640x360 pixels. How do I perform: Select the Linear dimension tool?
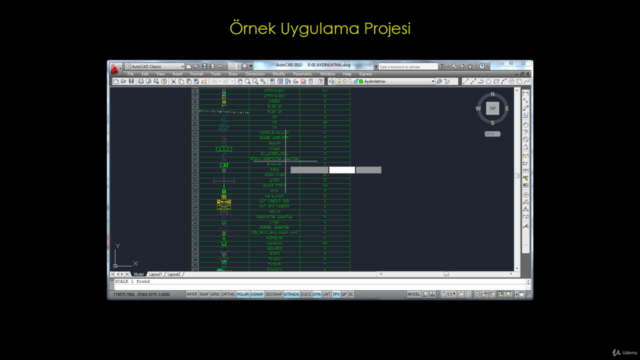pyautogui.click(x=526, y=93)
